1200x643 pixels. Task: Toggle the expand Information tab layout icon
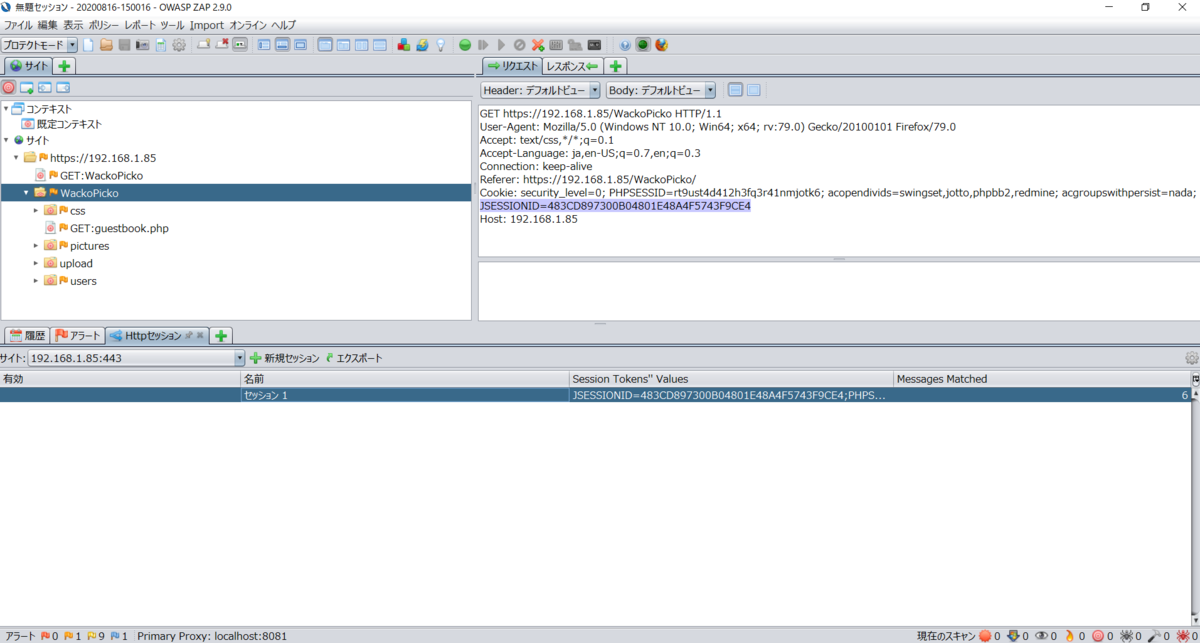[x=282, y=45]
